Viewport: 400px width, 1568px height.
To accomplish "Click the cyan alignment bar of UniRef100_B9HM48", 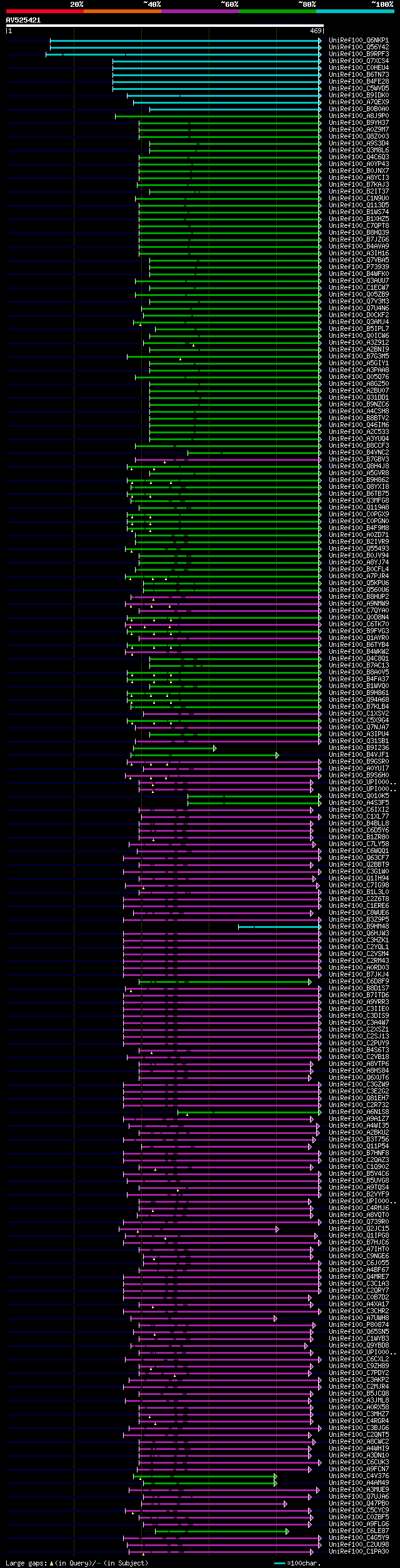I will click(279, 927).
